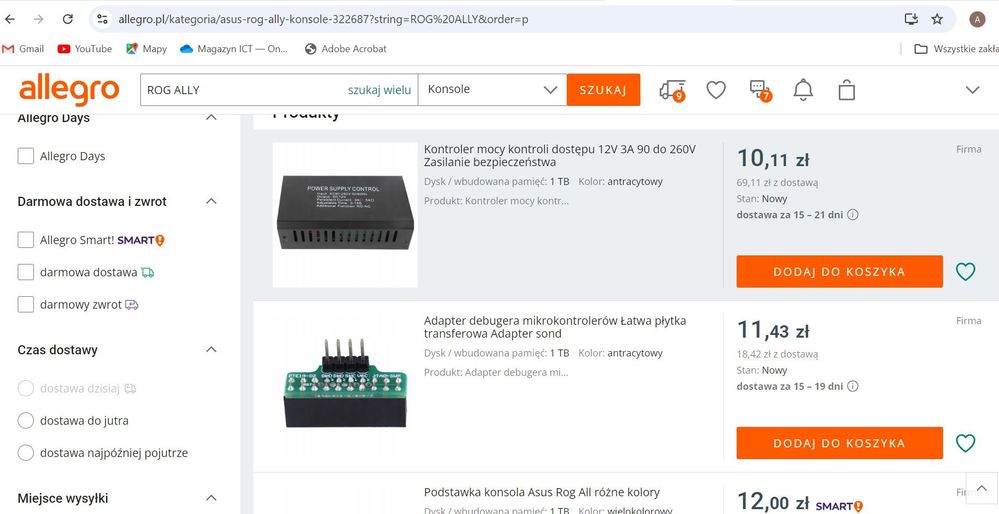Enable the Allegro Smart! filter checkbox

(x=25, y=240)
